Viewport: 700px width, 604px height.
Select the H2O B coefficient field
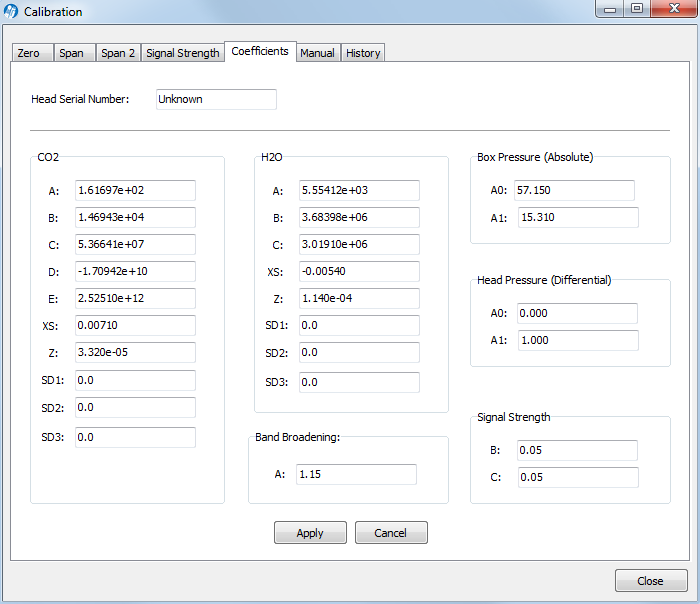click(359, 217)
